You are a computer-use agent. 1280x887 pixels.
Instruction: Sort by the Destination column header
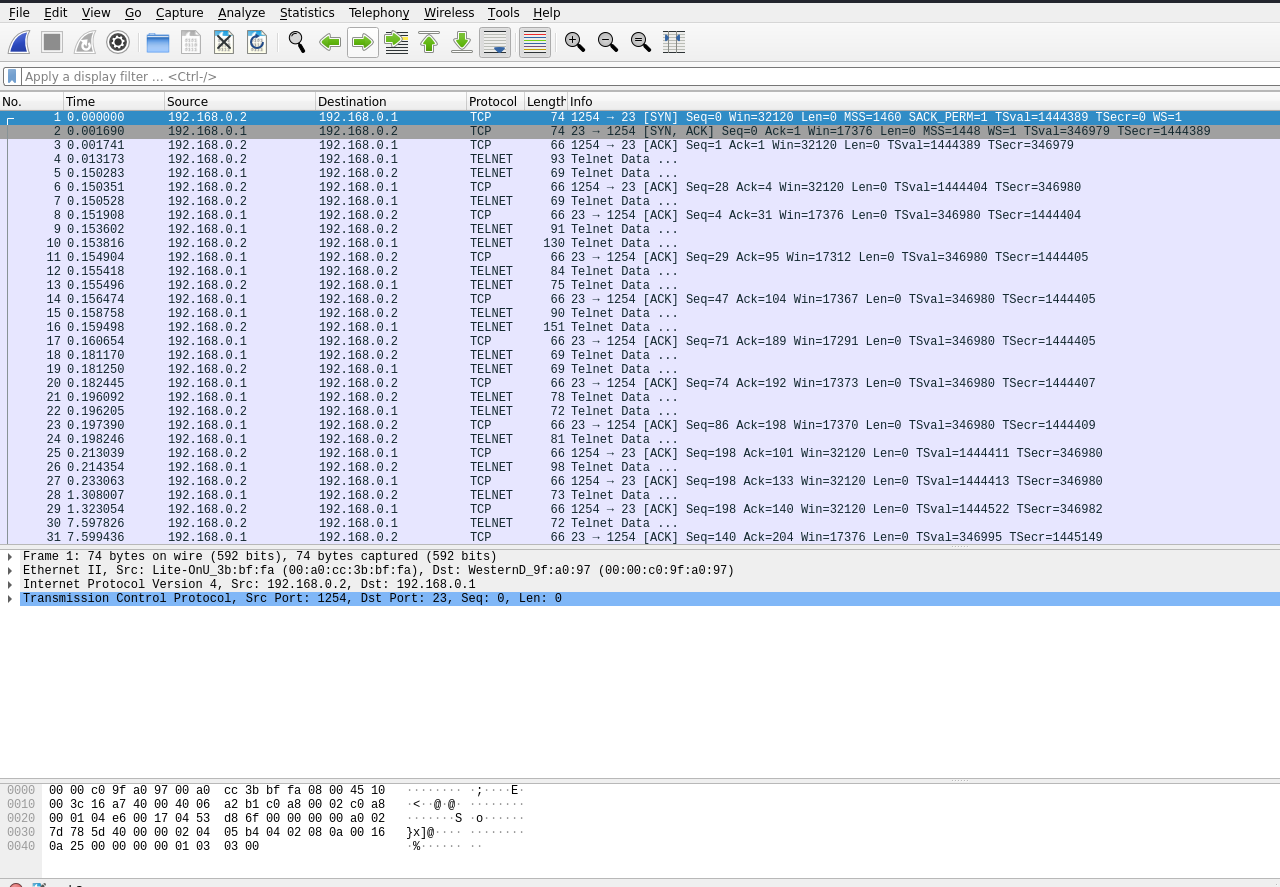(x=391, y=101)
